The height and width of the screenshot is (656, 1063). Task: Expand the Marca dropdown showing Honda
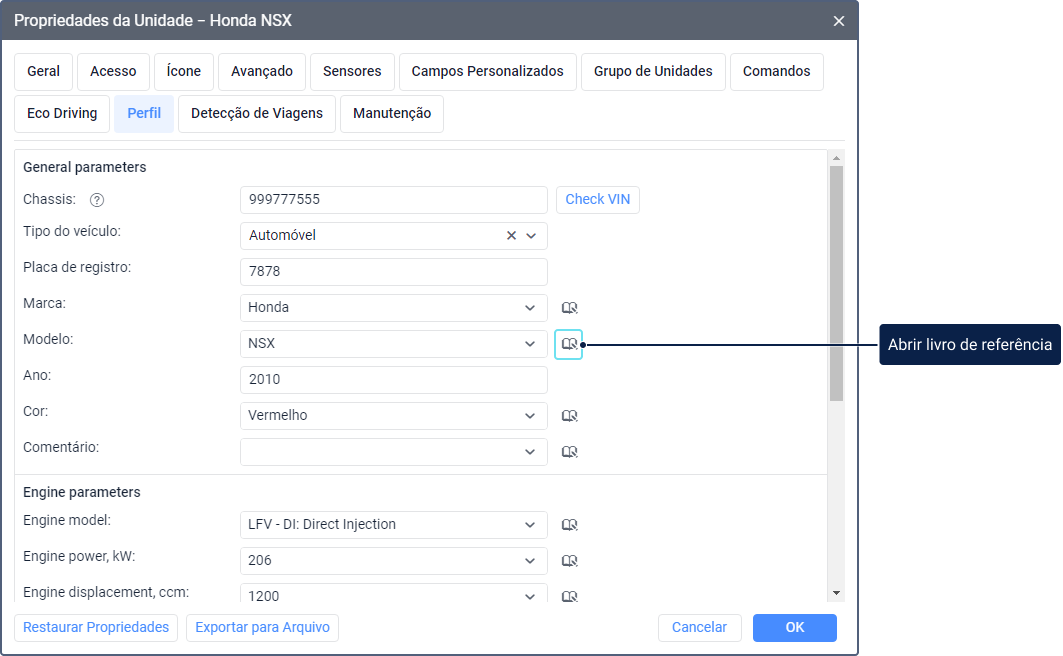tap(530, 308)
